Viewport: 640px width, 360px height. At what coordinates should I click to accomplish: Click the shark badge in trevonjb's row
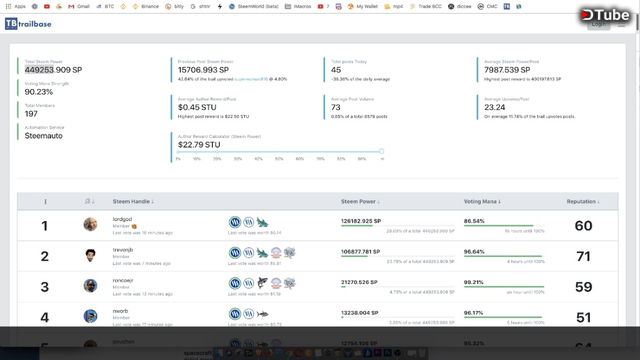262,253
